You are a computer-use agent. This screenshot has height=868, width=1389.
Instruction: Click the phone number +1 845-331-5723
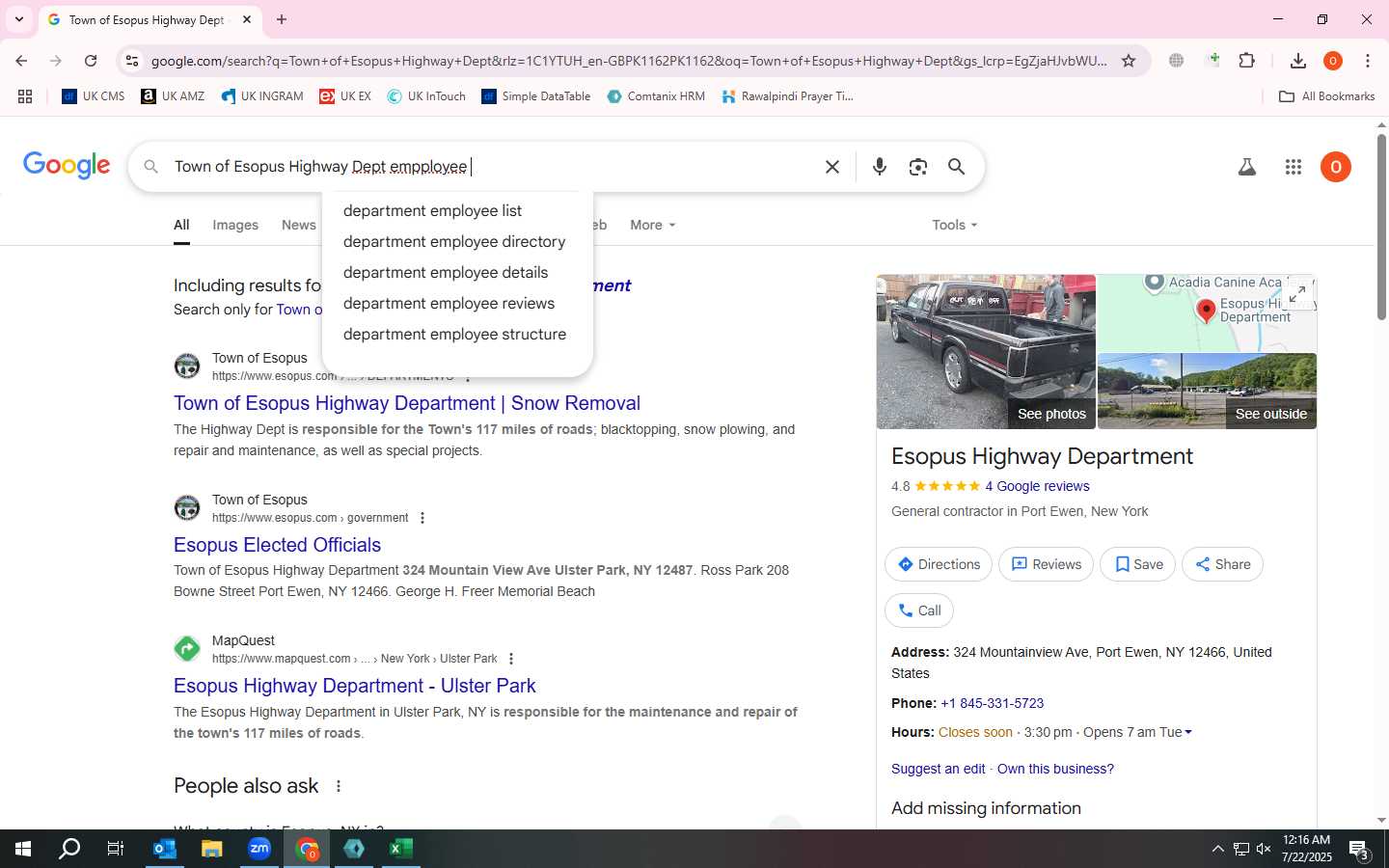(x=992, y=703)
